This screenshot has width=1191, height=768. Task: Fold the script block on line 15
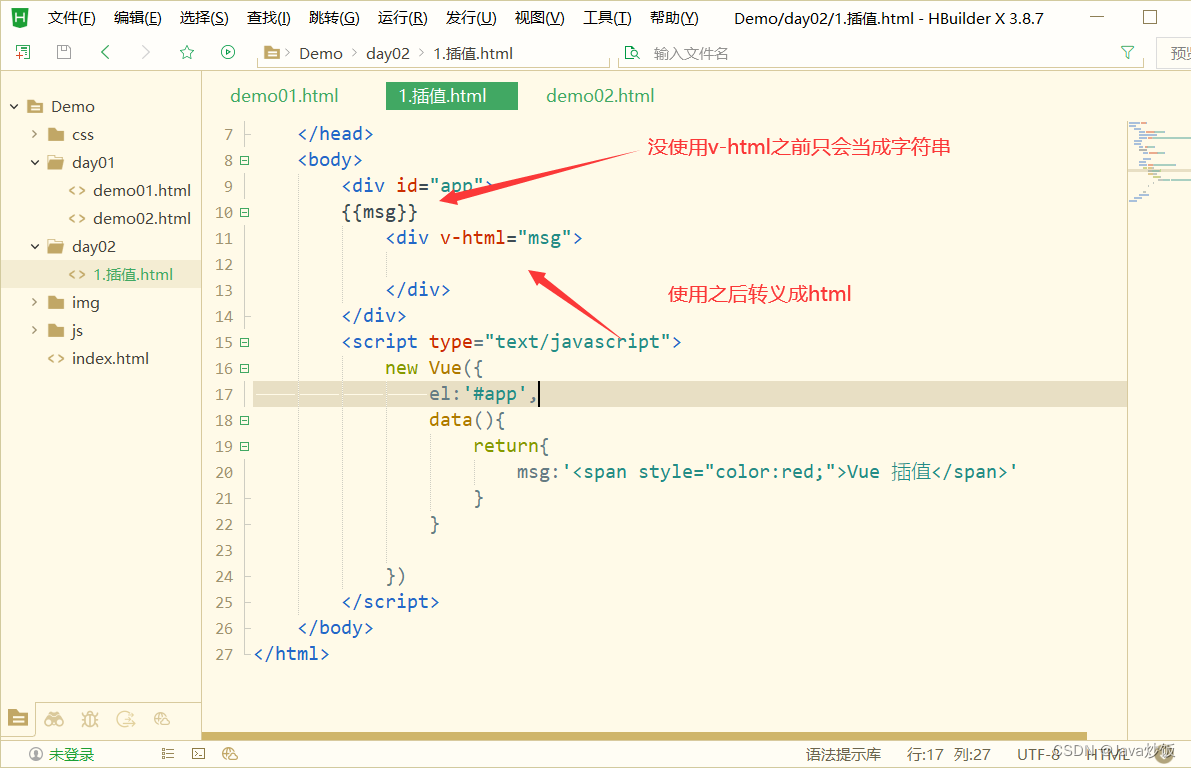245,343
